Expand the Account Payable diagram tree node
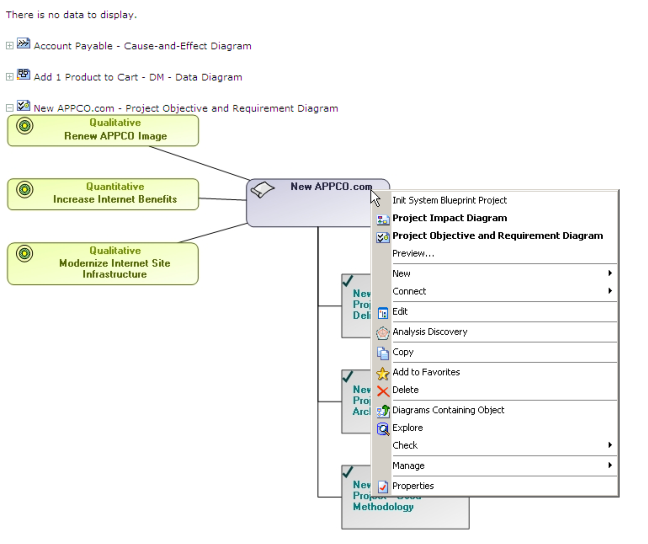 [x=10, y=46]
